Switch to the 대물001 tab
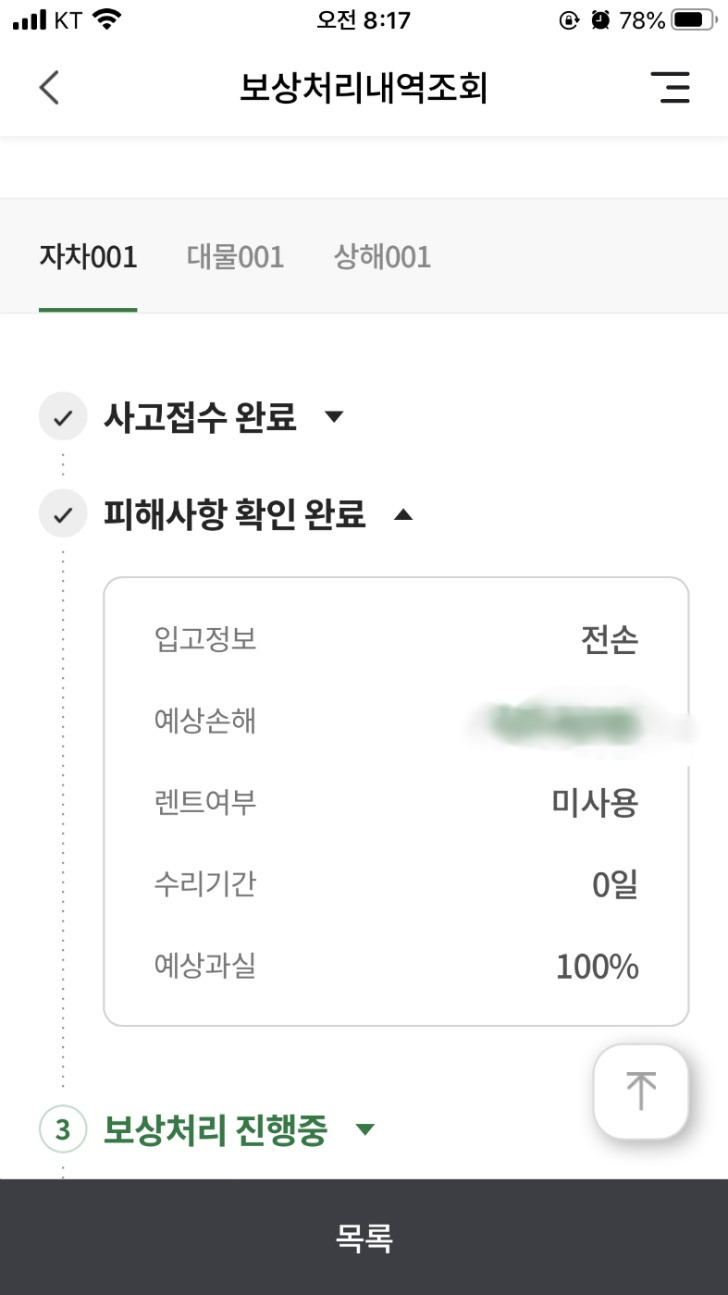 (x=236, y=257)
